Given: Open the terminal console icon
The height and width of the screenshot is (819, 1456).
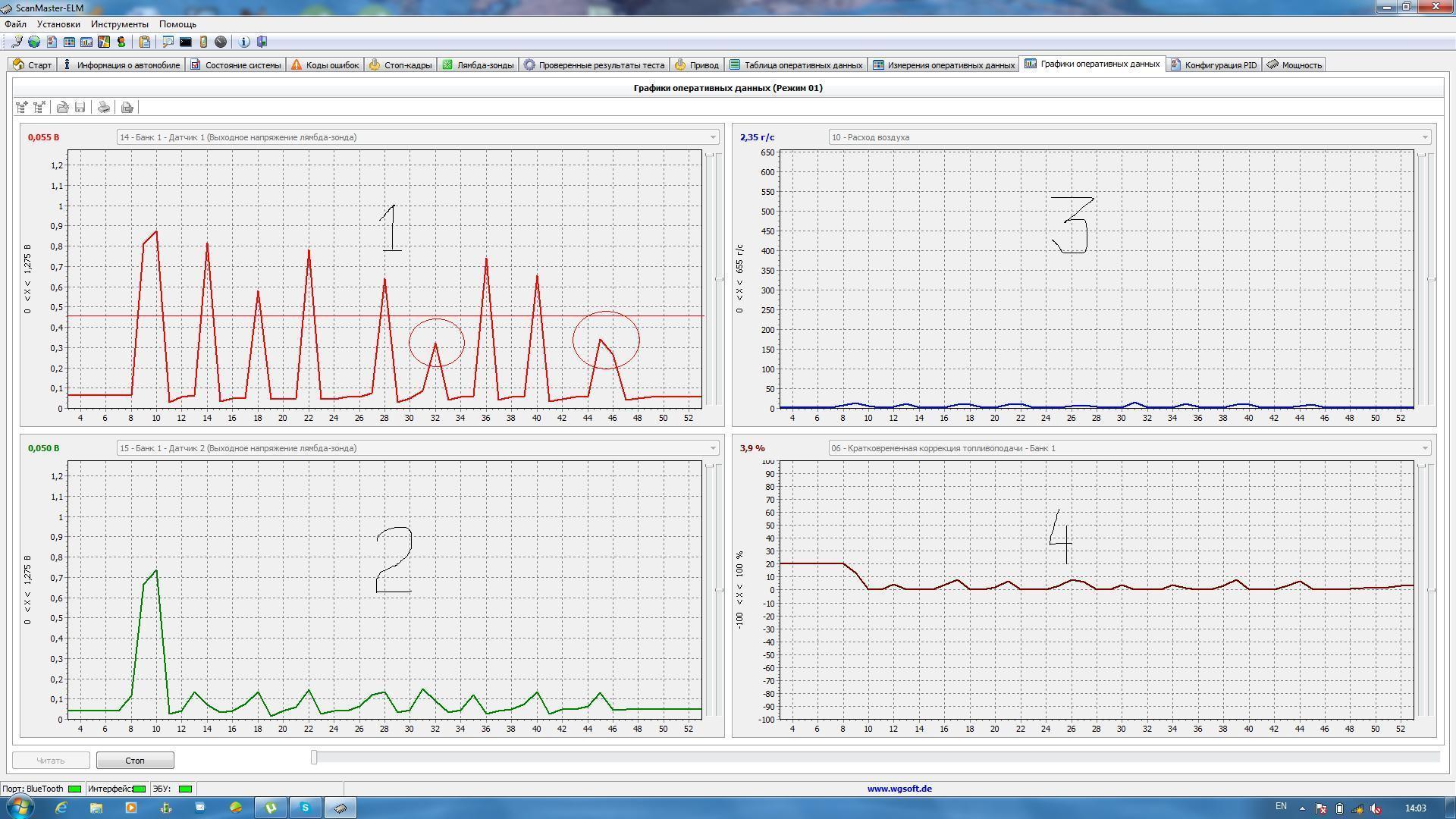Looking at the screenshot, I should tap(186, 42).
